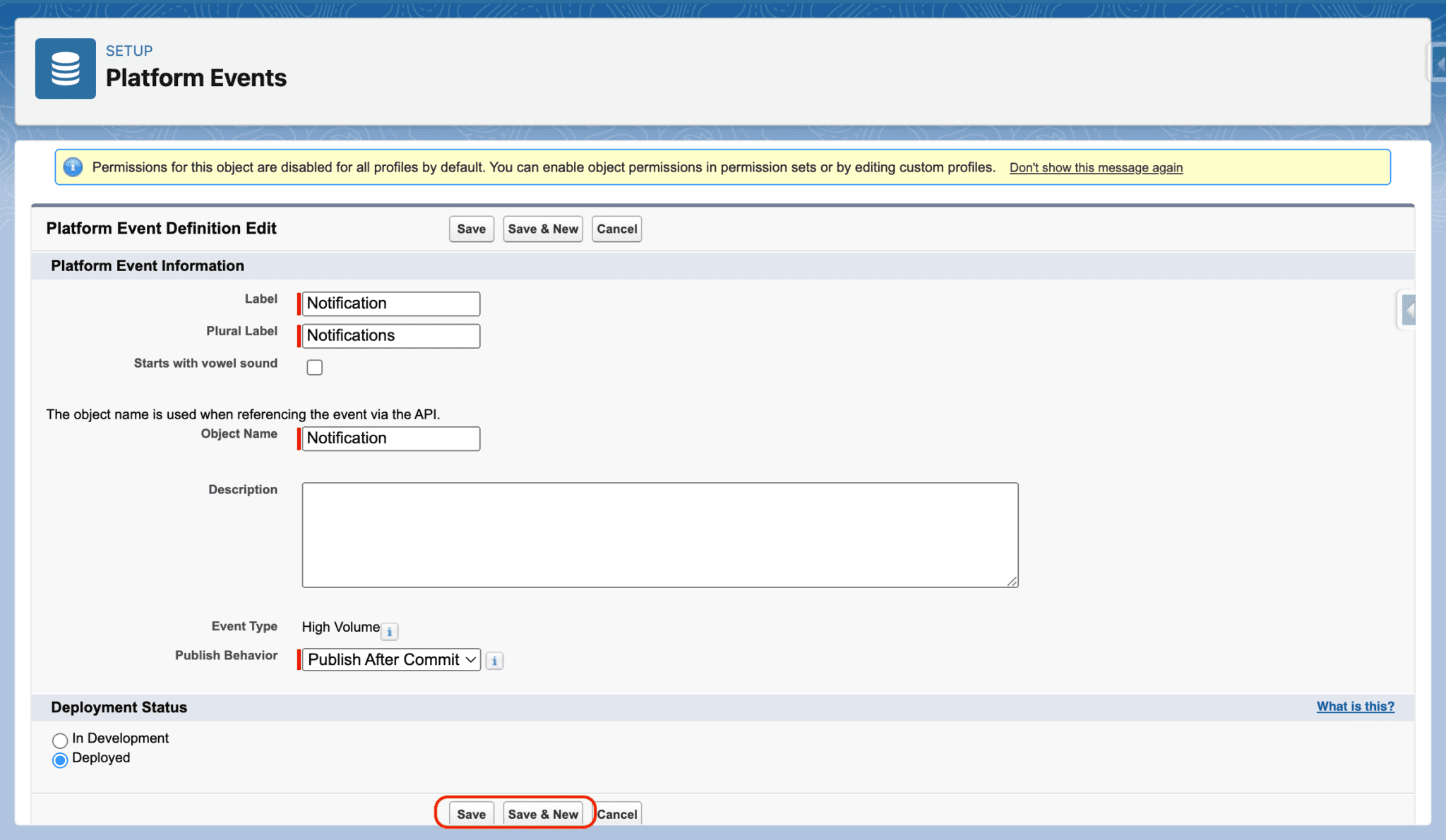Image resolution: width=1446 pixels, height=840 pixels.
Task: Select the In Development radio button
Action: [60, 740]
